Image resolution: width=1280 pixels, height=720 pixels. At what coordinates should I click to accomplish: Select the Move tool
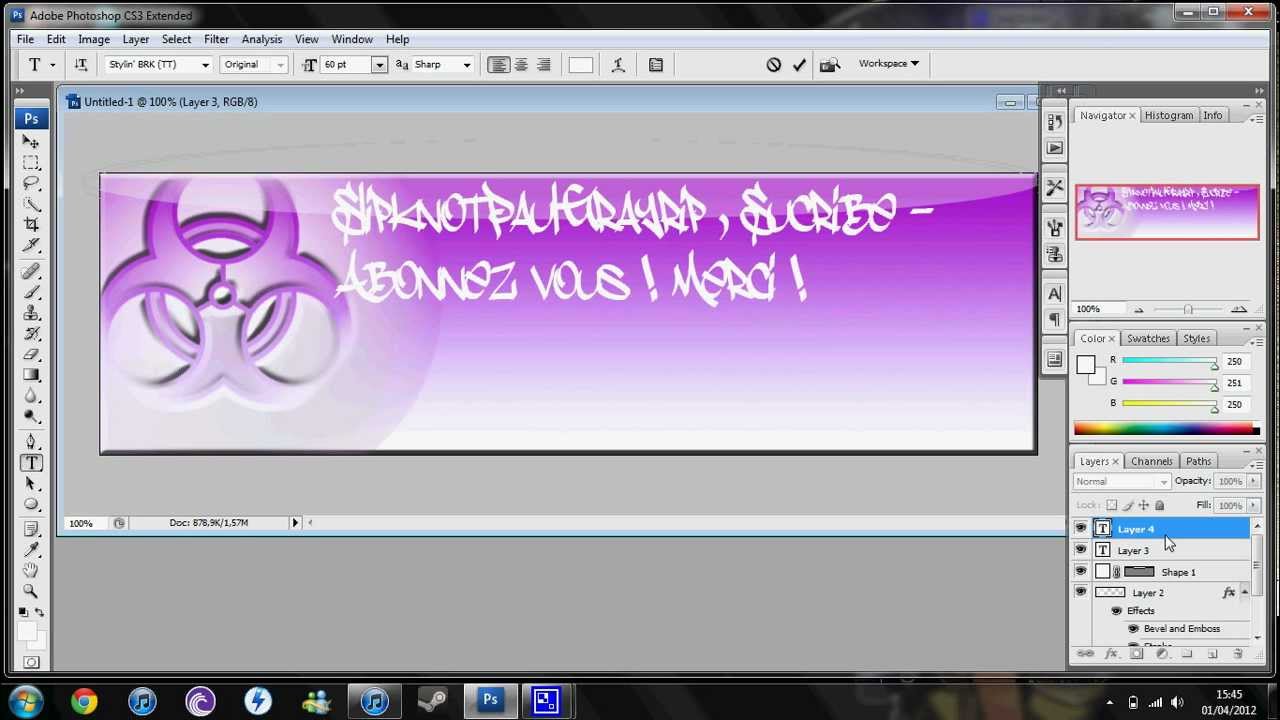31,142
